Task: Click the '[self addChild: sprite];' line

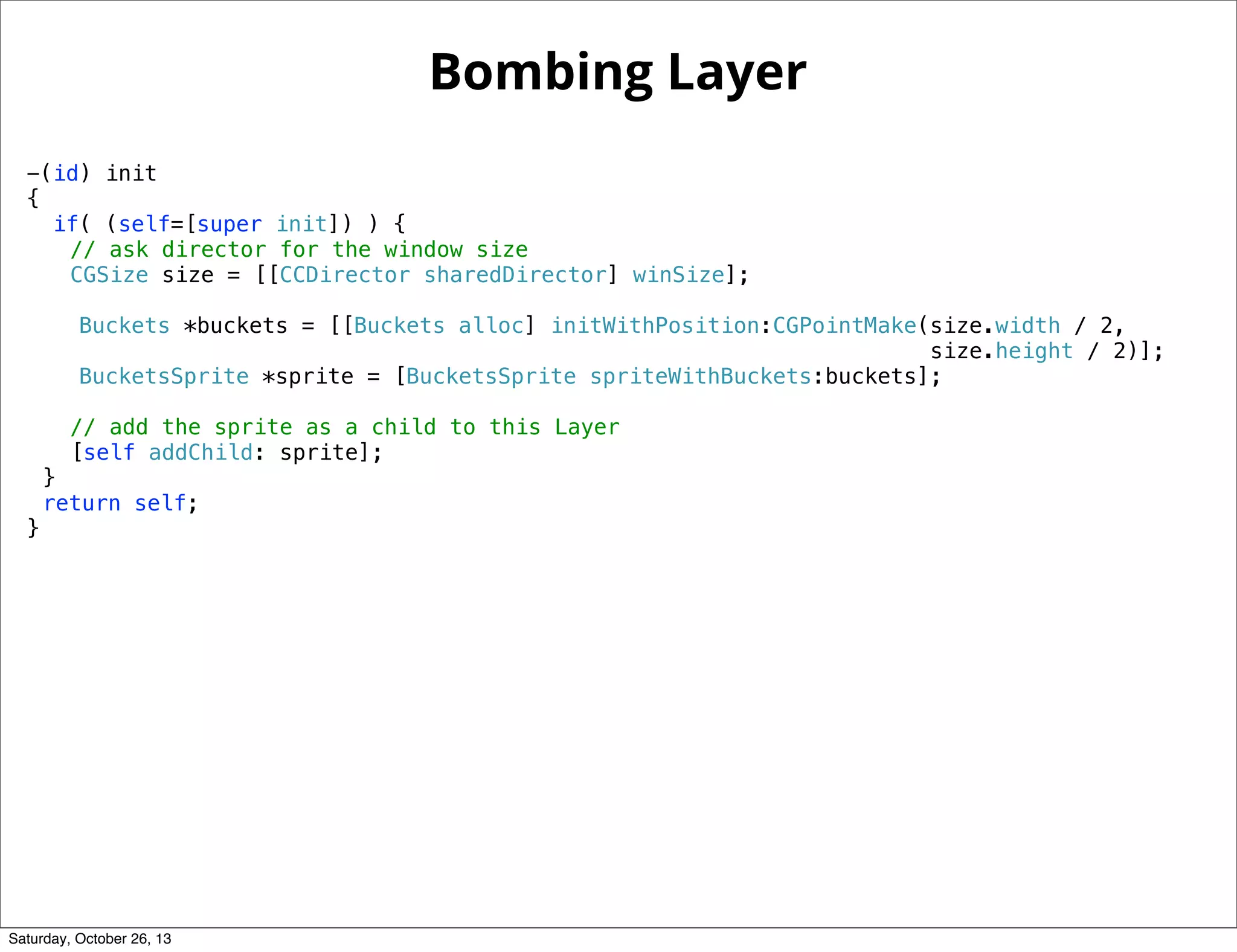Action: point(227,452)
